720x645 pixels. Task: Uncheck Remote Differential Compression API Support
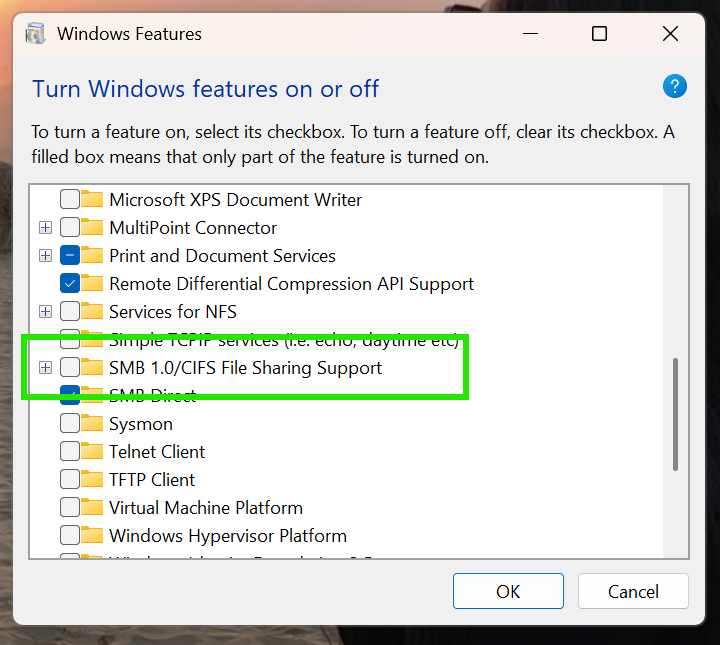70,283
